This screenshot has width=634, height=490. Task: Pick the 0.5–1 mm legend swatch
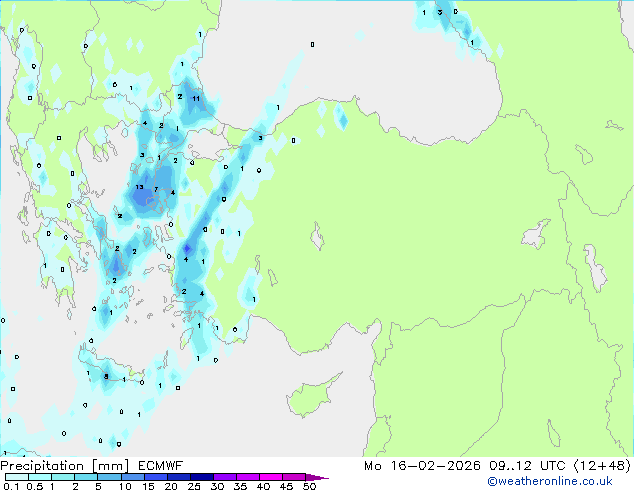click(x=40, y=477)
